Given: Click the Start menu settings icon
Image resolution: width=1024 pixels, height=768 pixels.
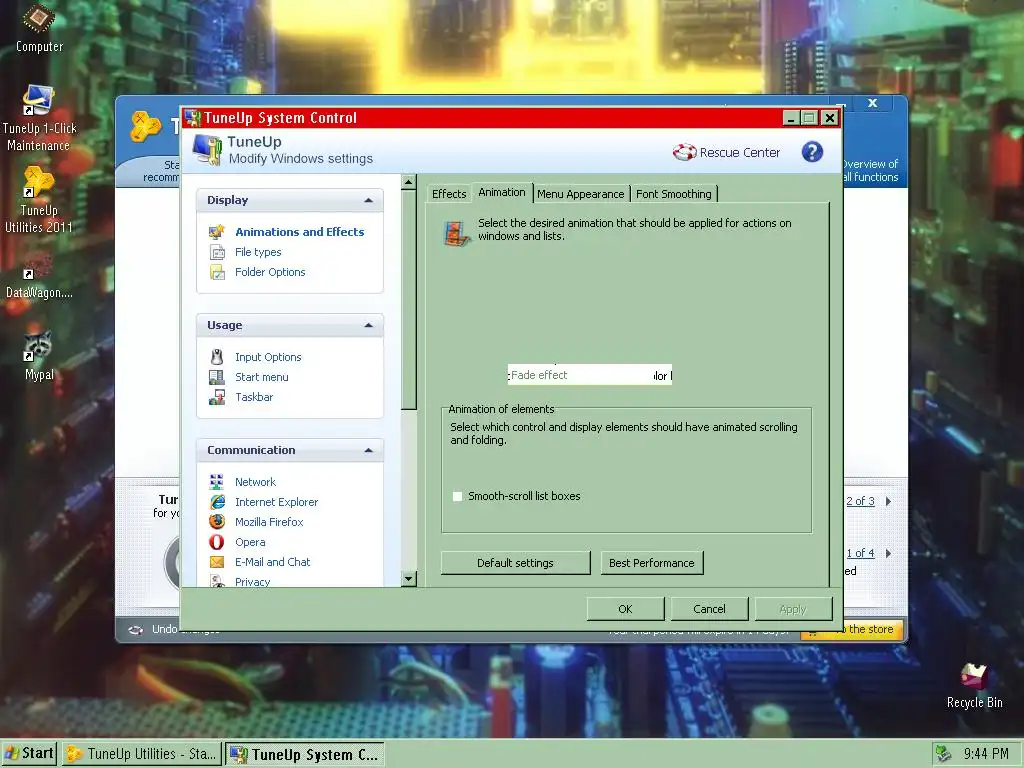Looking at the screenshot, I should 217,377.
